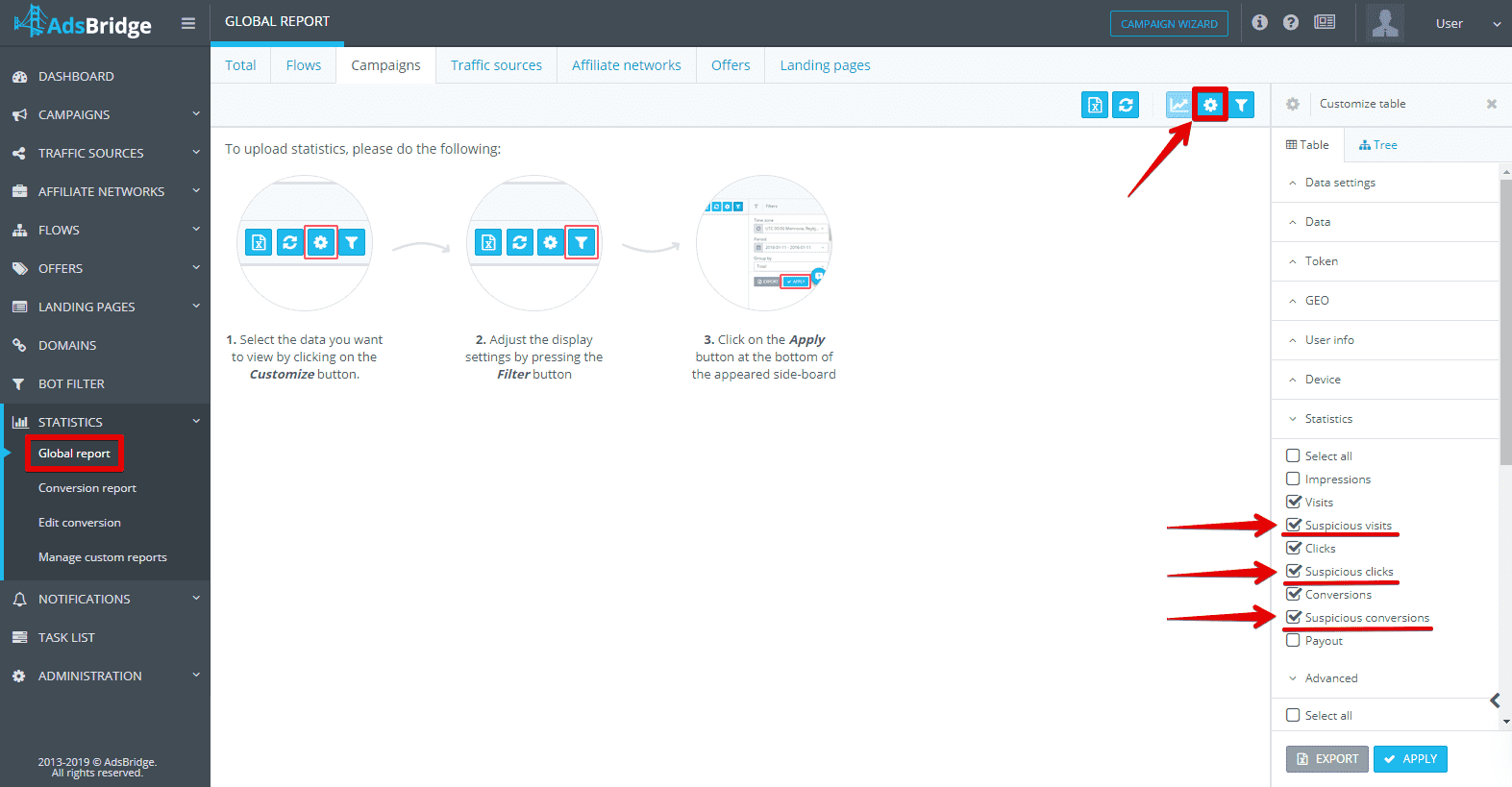
Task: Click the Domains link icon
Action: tap(19, 345)
